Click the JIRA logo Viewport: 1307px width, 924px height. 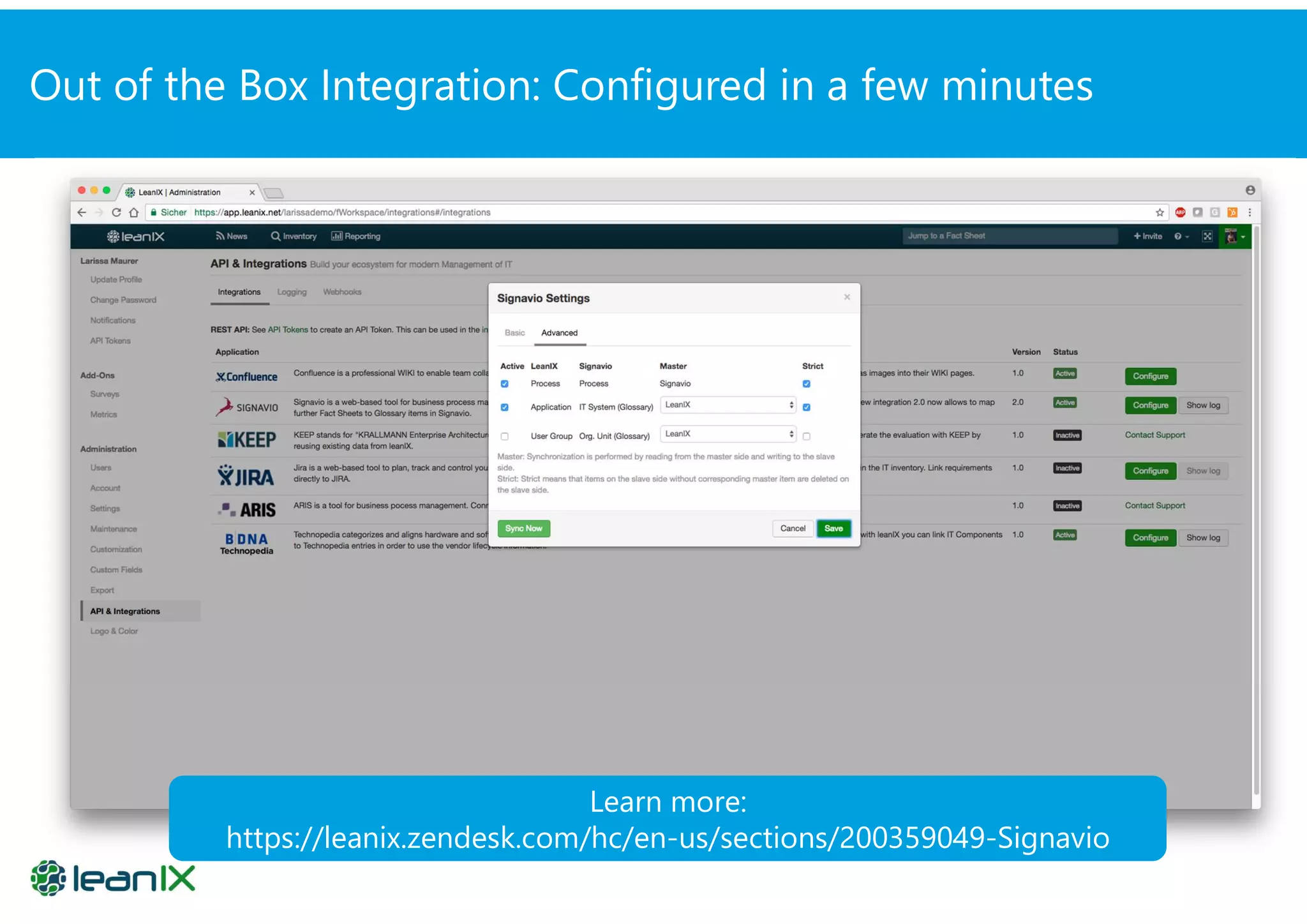click(246, 476)
